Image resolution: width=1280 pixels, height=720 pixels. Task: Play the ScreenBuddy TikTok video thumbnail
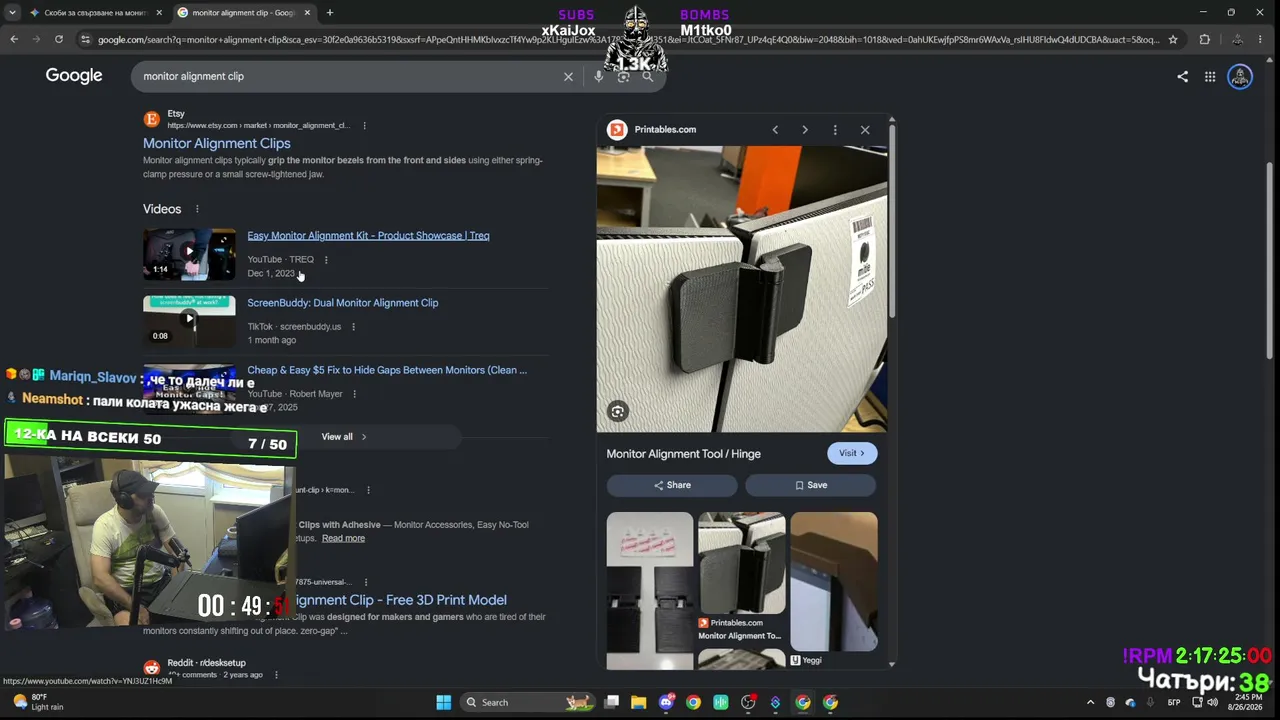(189, 320)
